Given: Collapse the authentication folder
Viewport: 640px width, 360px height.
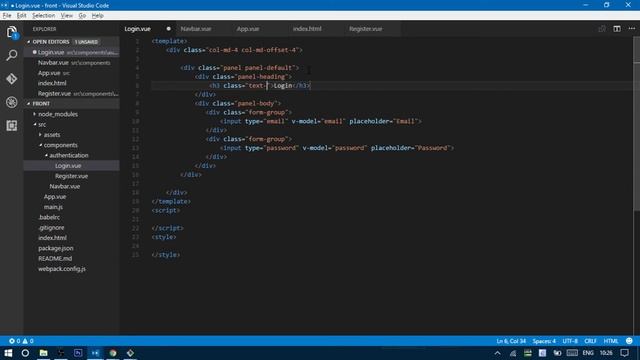Looking at the screenshot, I should pos(69,156).
